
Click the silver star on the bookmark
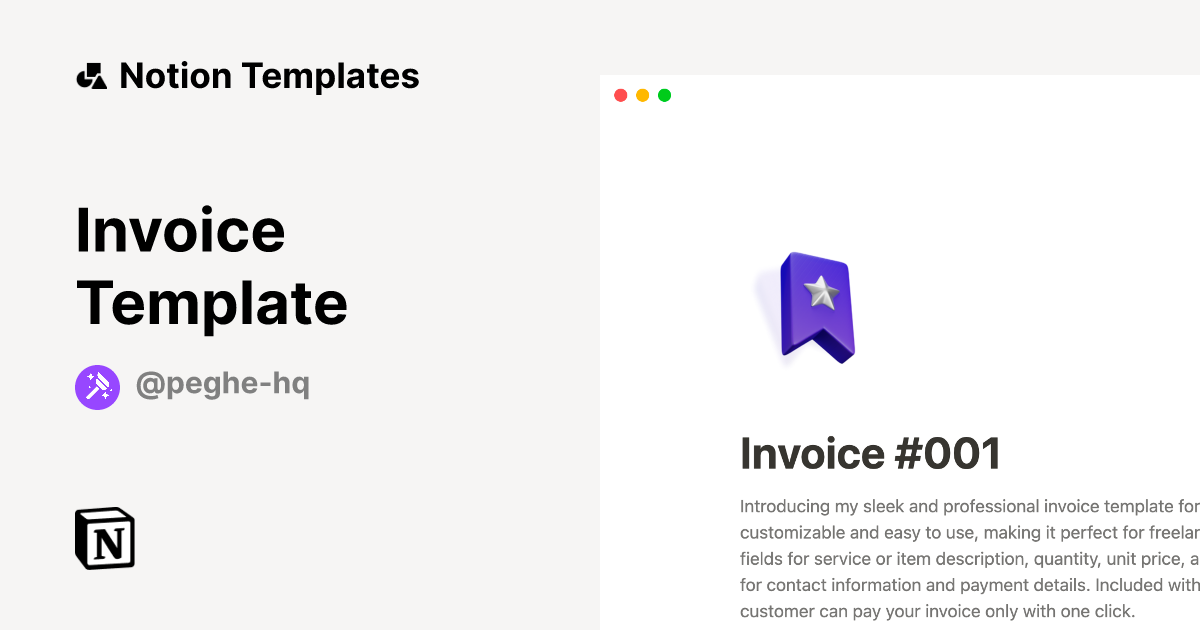point(820,291)
